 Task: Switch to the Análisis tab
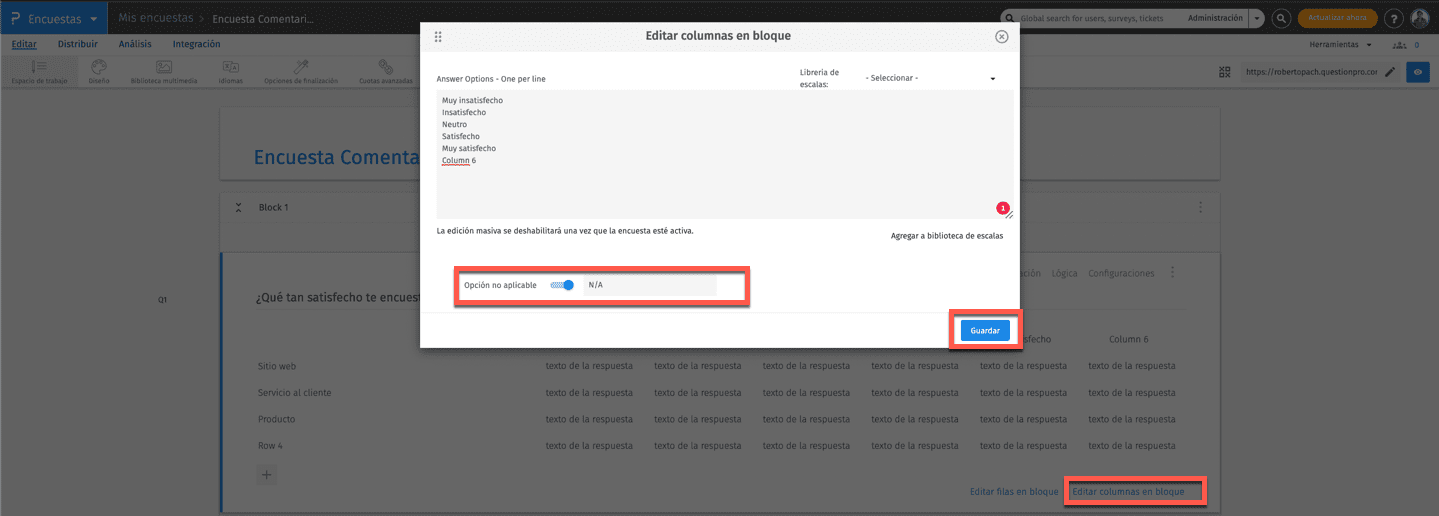[135, 44]
